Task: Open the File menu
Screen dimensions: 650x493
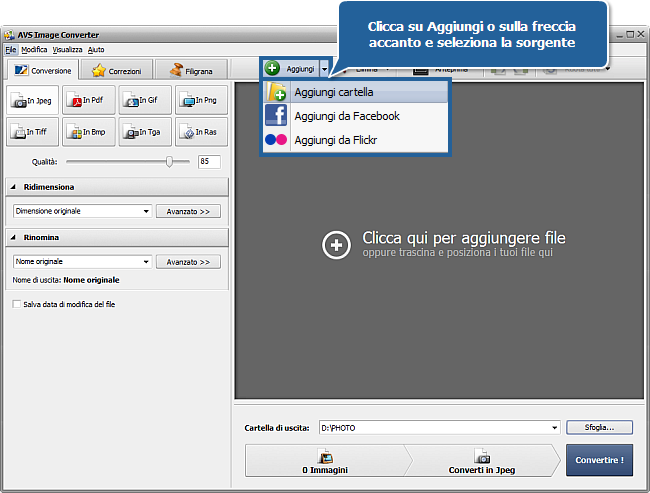Action: [11, 50]
